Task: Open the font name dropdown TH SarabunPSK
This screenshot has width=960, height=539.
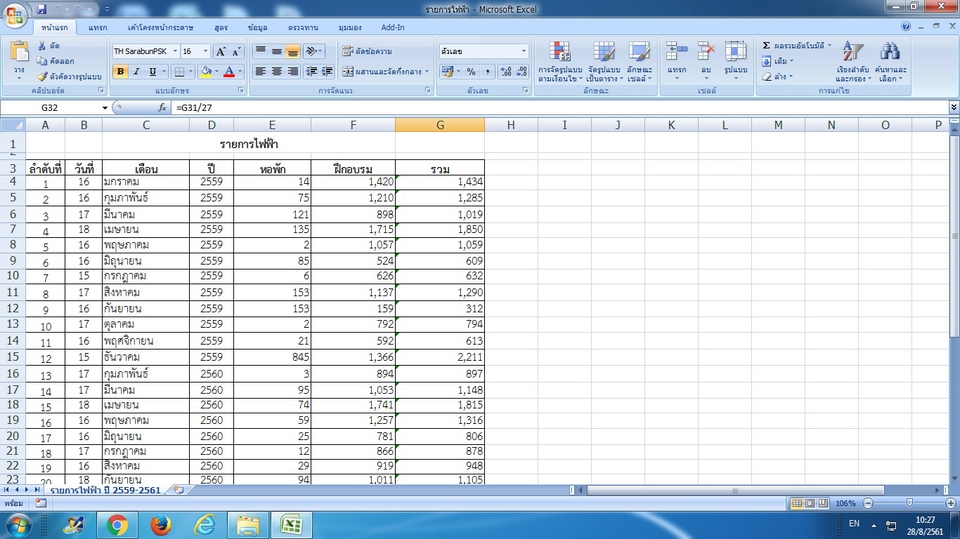Action: 175,51
